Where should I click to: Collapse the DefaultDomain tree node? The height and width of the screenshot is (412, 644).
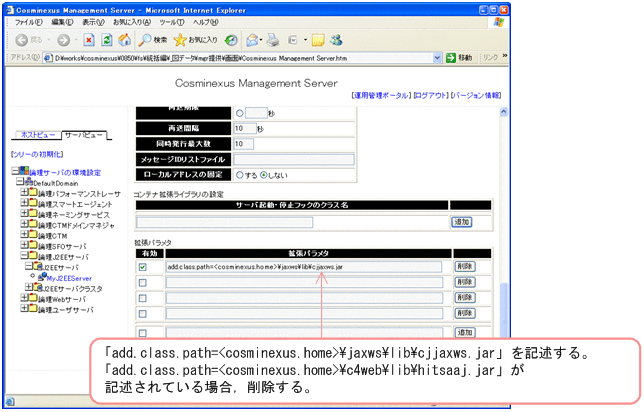(17, 184)
